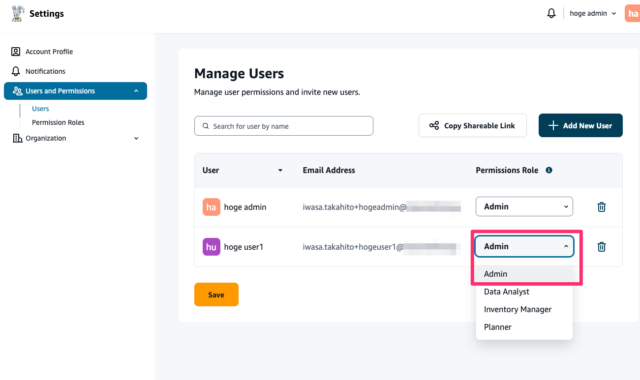The width and height of the screenshot is (640, 380).
Task: Click the app logo beside Settings
Action: click(x=17, y=13)
